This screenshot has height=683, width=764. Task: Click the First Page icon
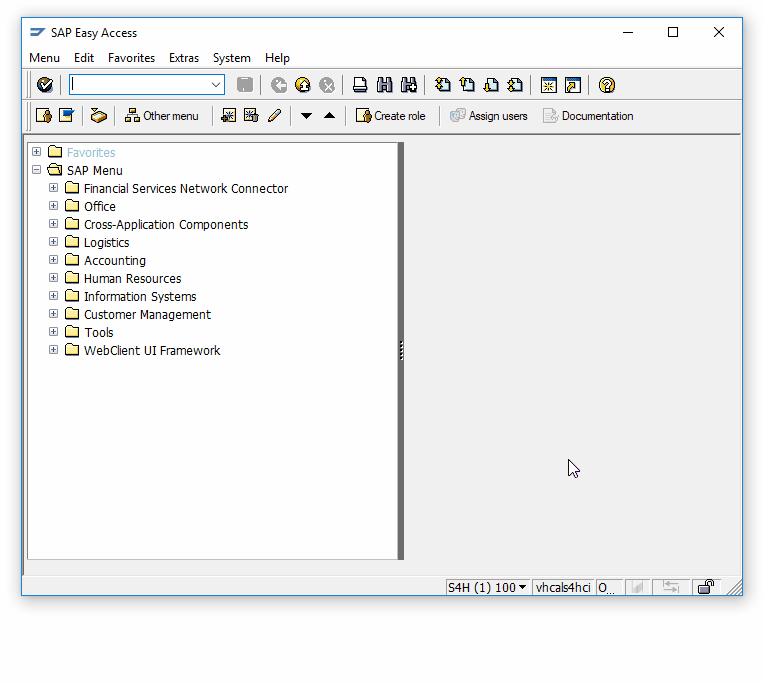[443, 85]
